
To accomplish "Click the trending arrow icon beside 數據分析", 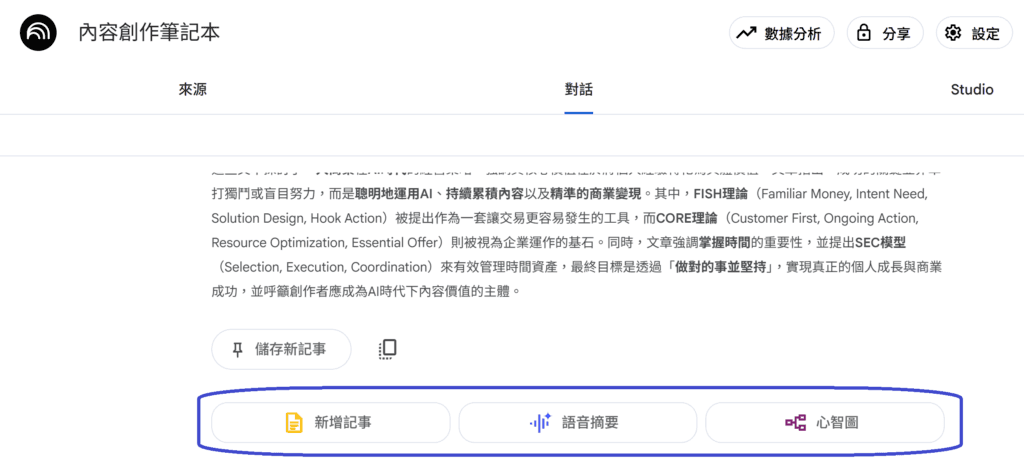I will click(x=746, y=33).
